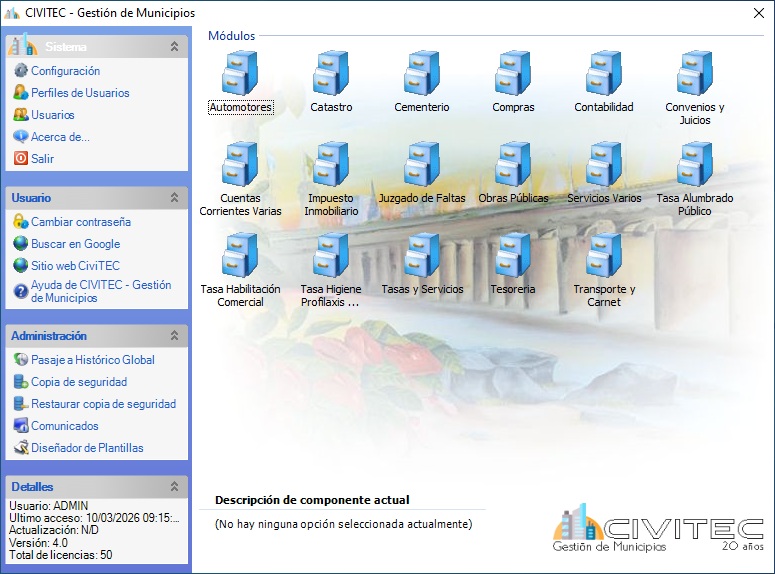The height and width of the screenshot is (574, 775).
Task: Launch the Compras module icon
Action: (513, 73)
